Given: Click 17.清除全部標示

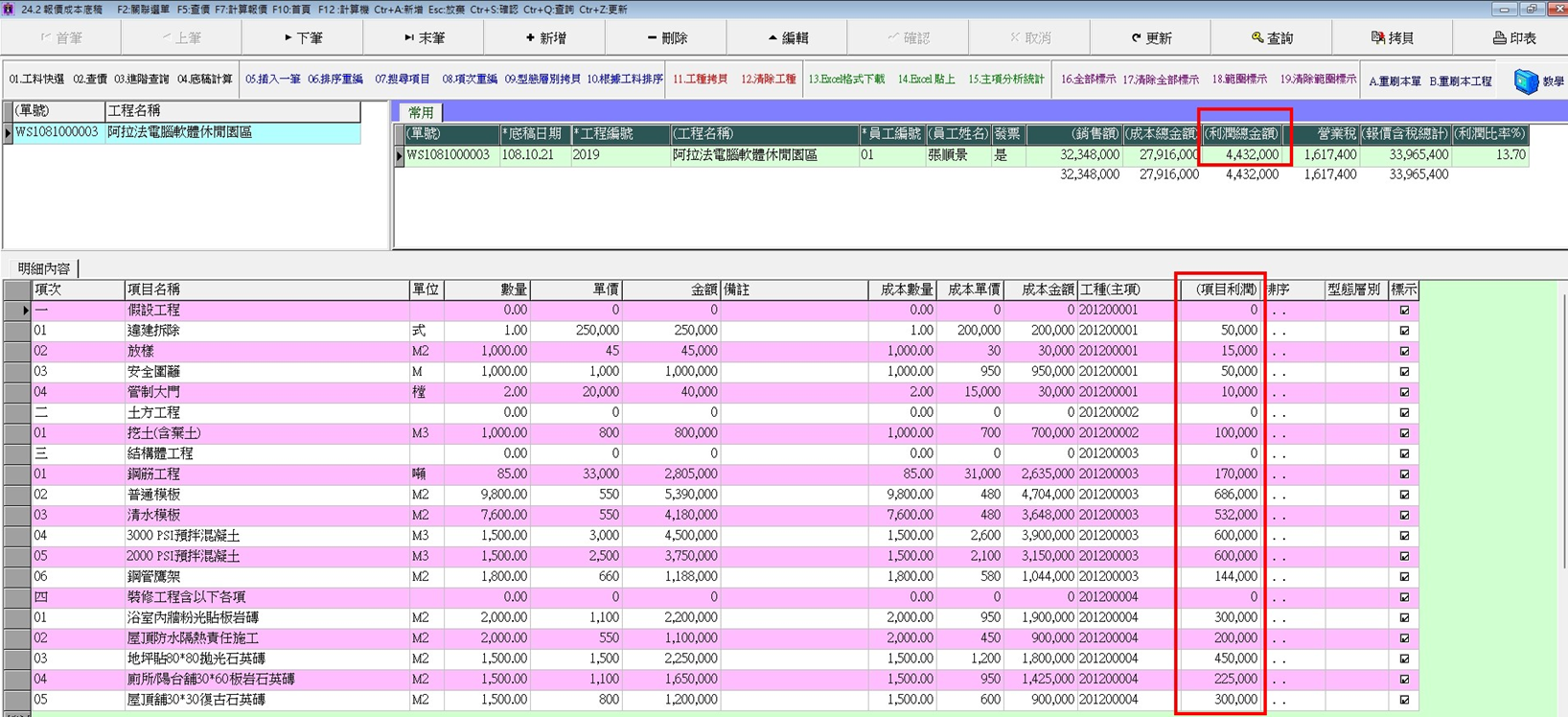Looking at the screenshot, I should click(1160, 80).
